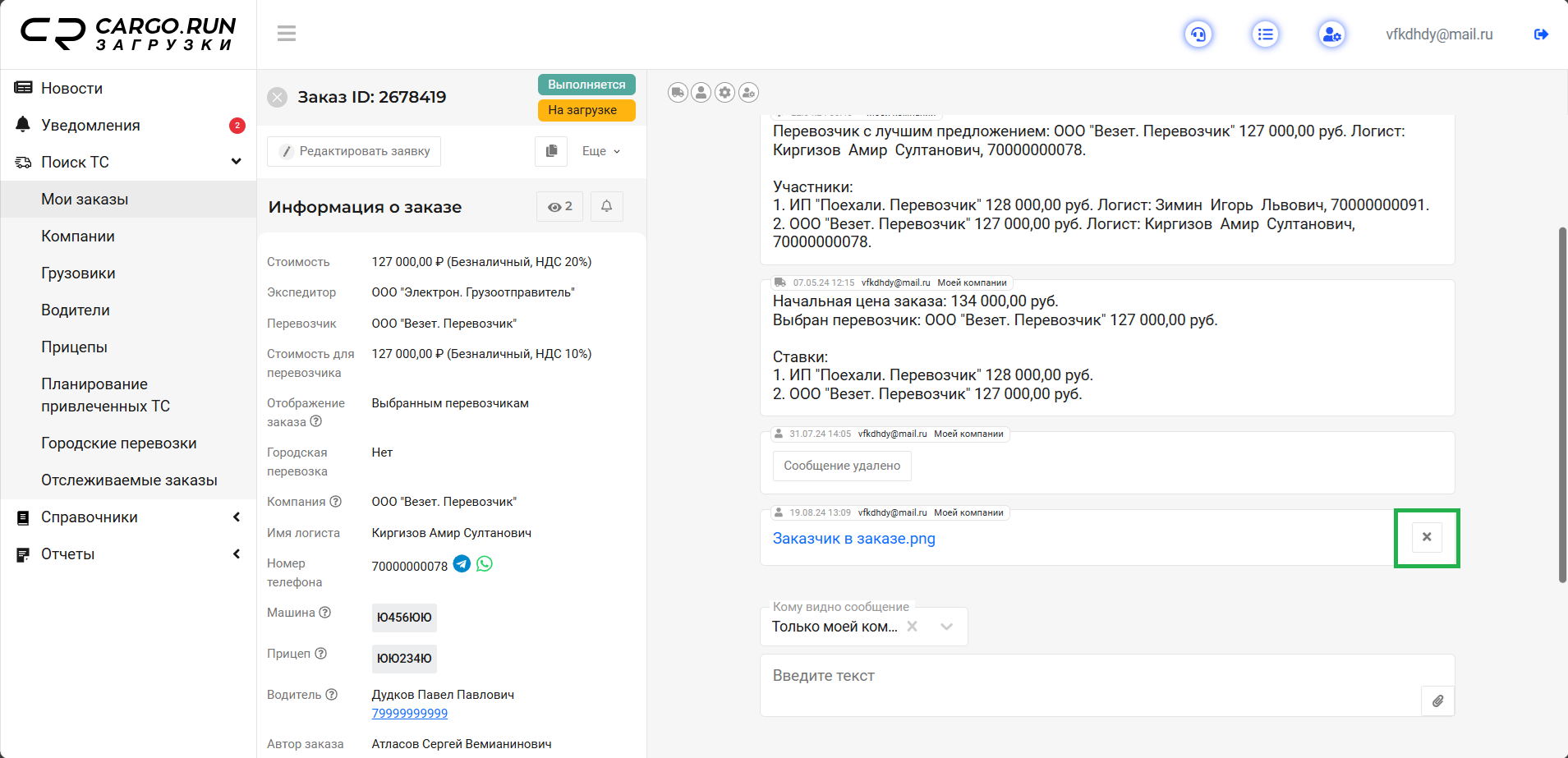Go to Уведомления in the sidebar
The height and width of the screenshot is (758, 1568).
[90, 126]
